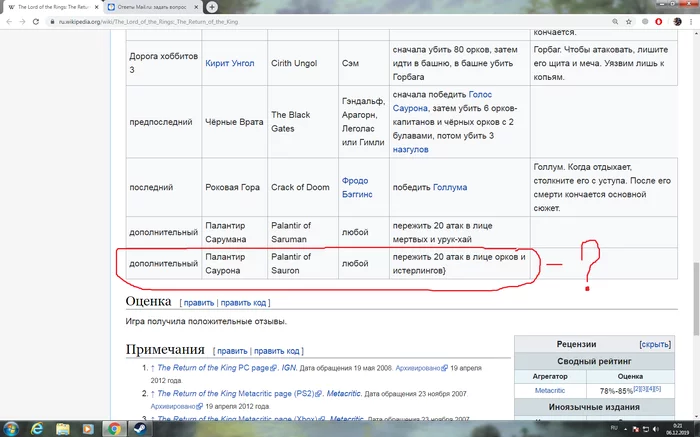Click the Оценка section heading

(148, 301)
